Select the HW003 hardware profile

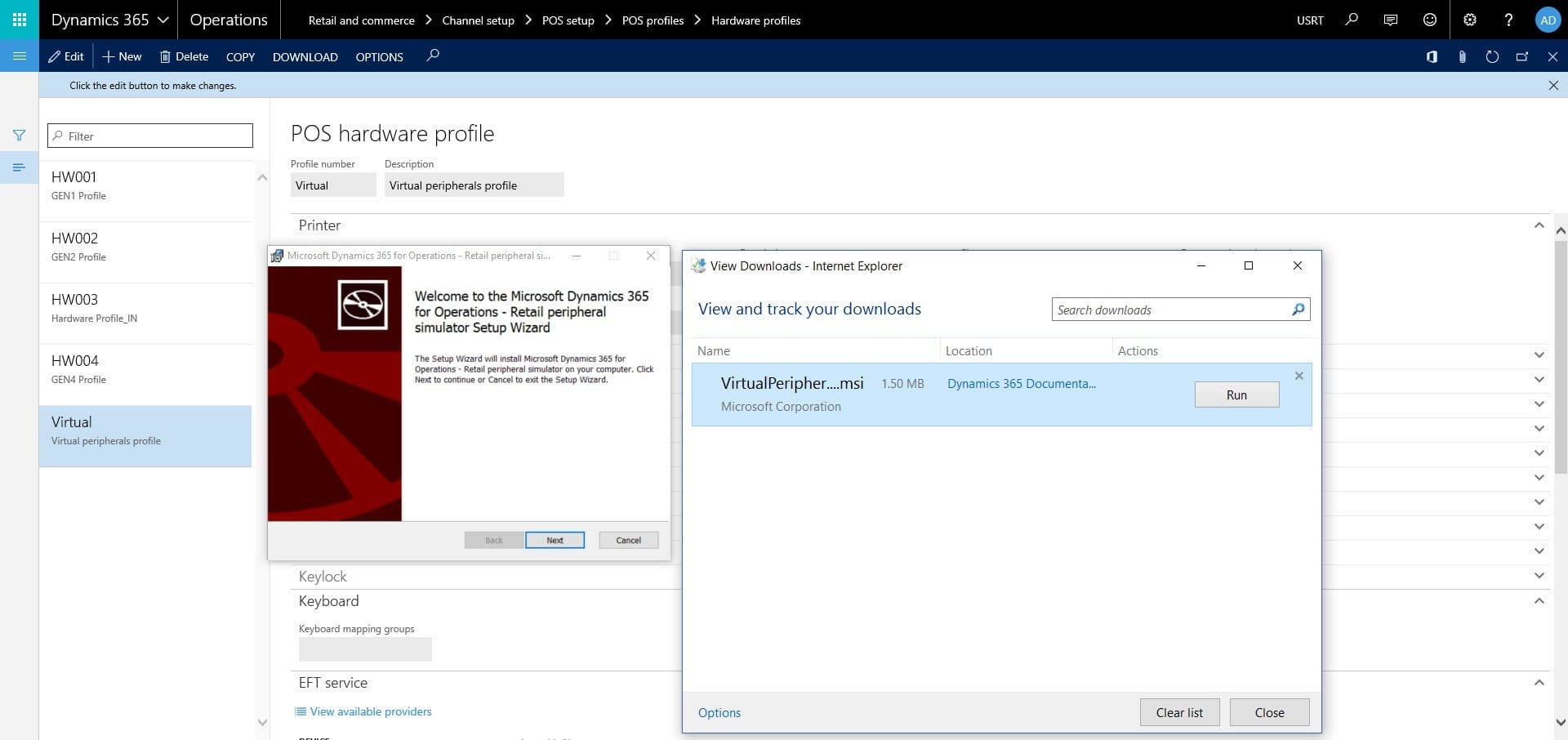145,307
